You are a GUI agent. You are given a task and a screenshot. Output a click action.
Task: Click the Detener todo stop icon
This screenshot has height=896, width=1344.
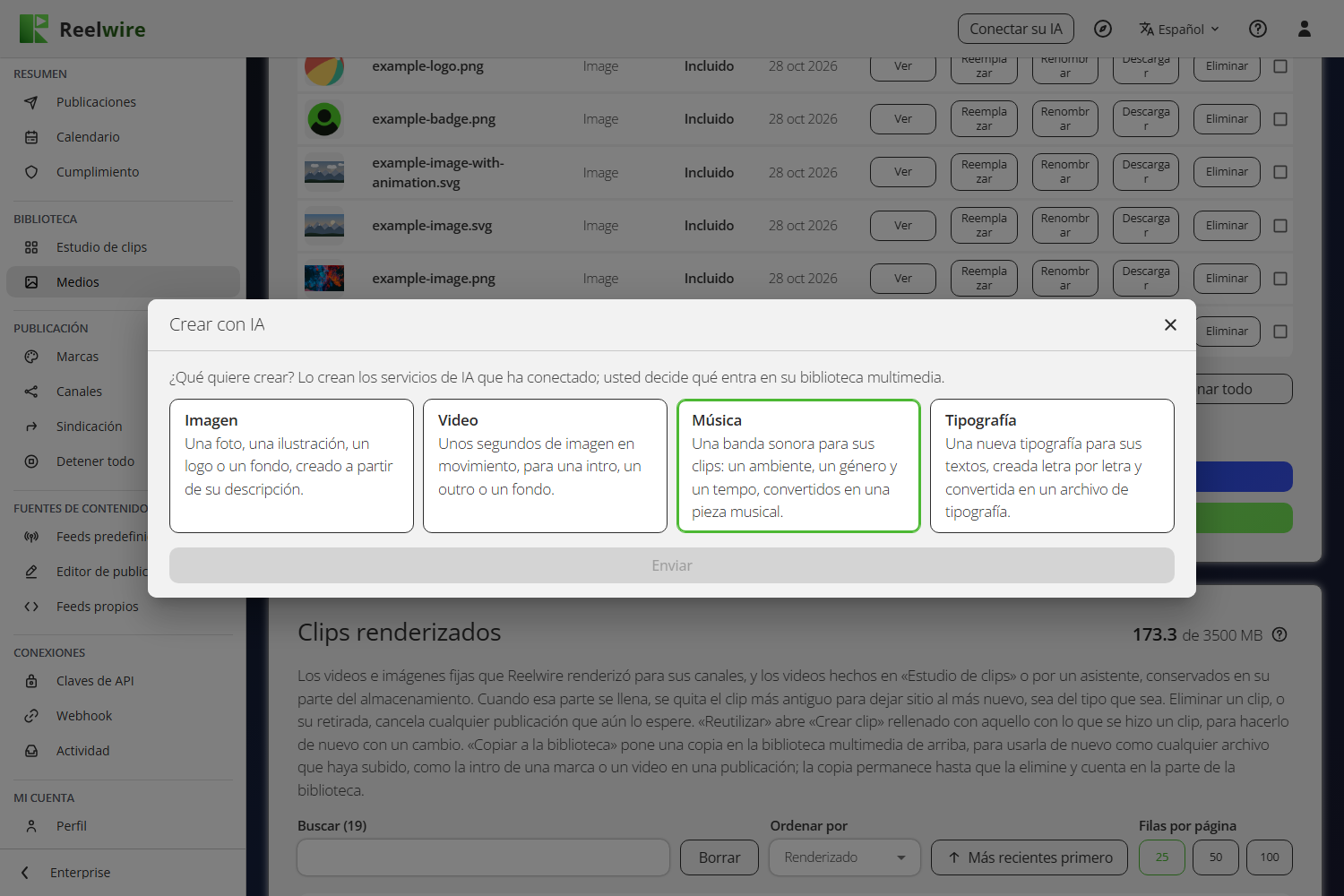tap(31, 461)
